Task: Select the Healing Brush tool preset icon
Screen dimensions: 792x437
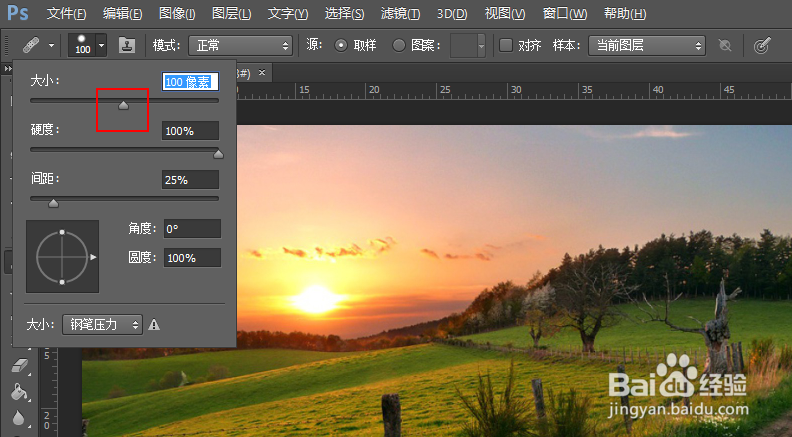Action: tap(31, 45)
